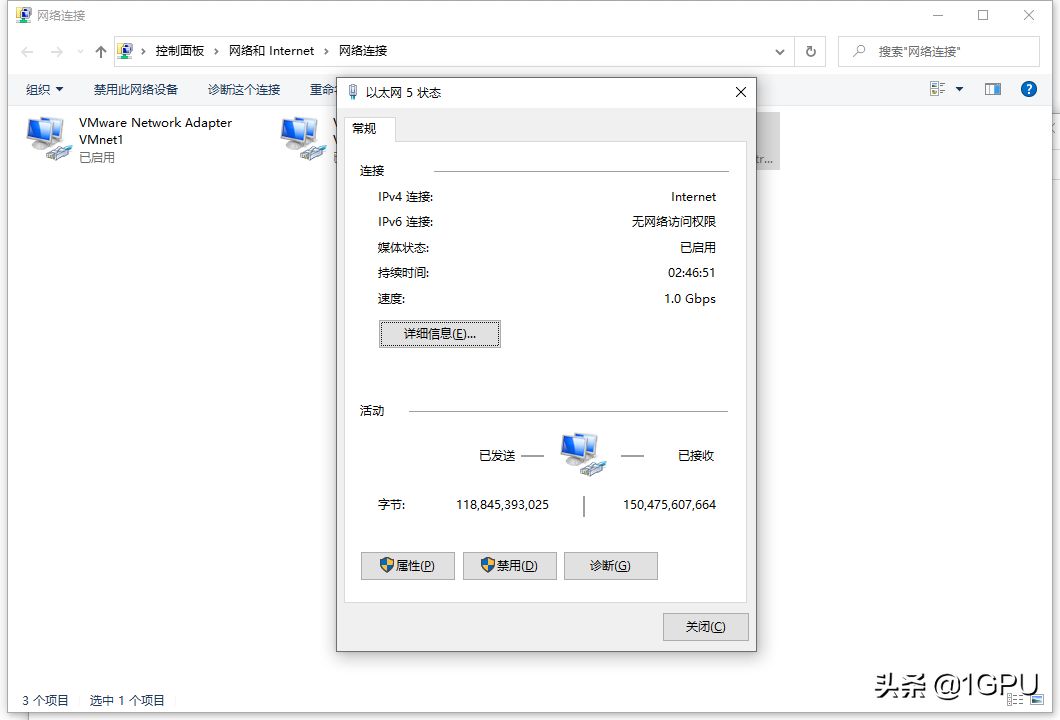The height and width of the screenshot is (720, 1060).
Task: Toggle the preview pane icon
Action: [992, 89]
